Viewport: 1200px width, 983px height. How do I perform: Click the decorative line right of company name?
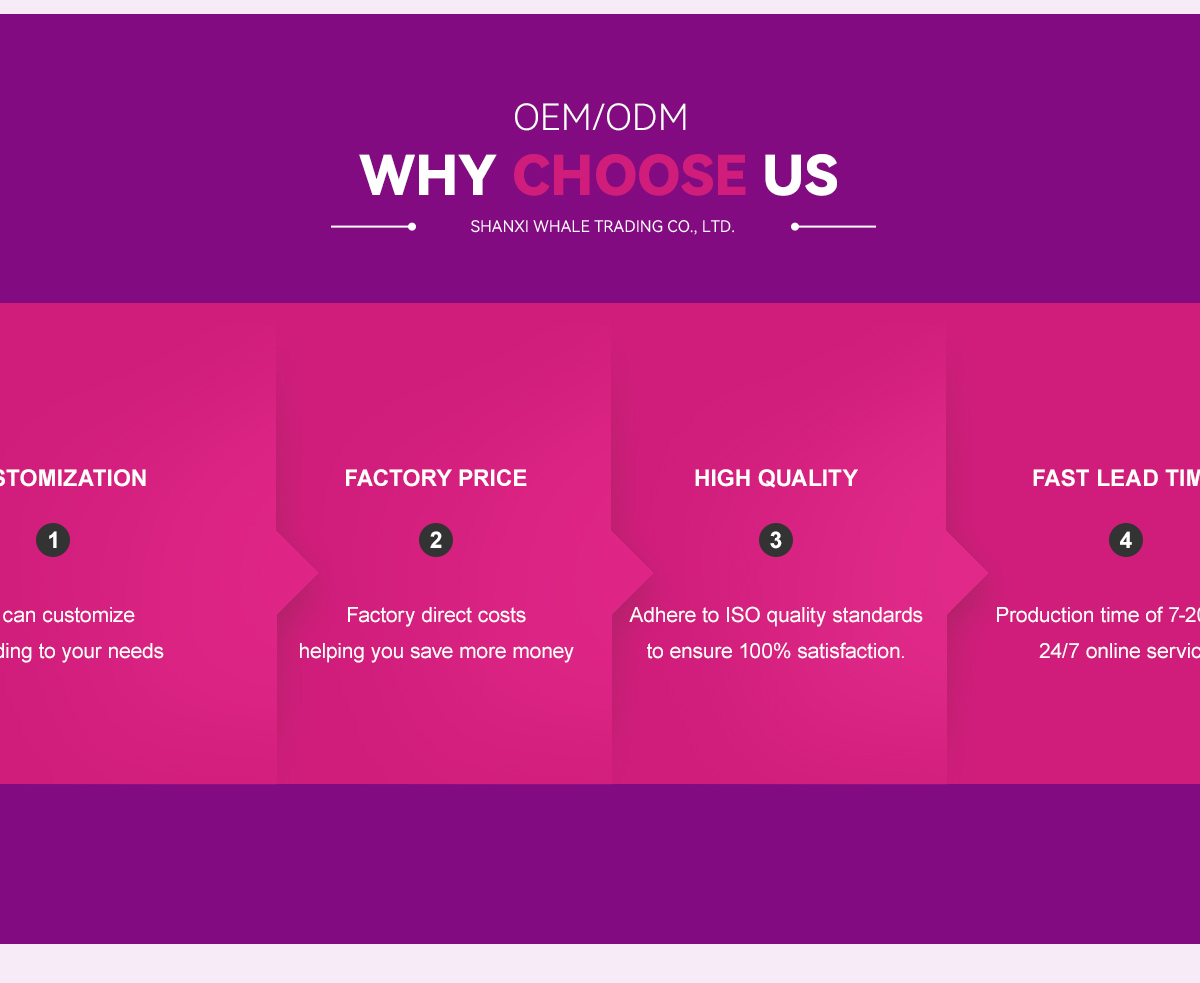[x=833, y=227]
